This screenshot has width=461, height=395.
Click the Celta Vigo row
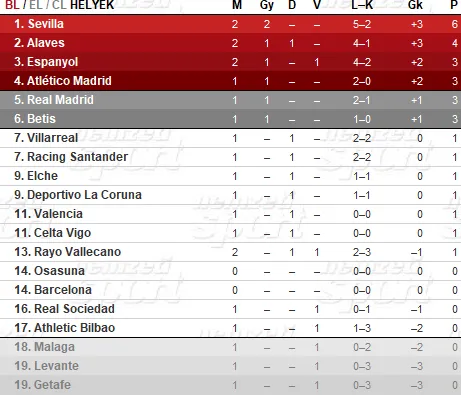[x=230, y=233]
